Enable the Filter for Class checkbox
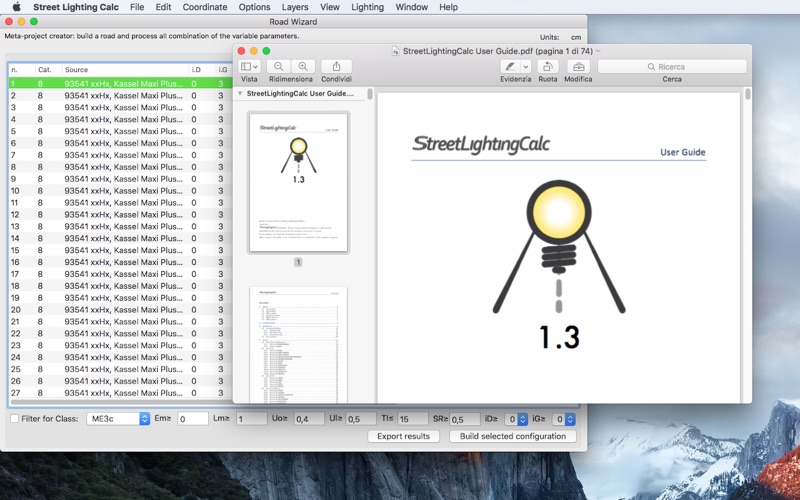The height and width of the screenshot is (500, 800). point(14,418)
